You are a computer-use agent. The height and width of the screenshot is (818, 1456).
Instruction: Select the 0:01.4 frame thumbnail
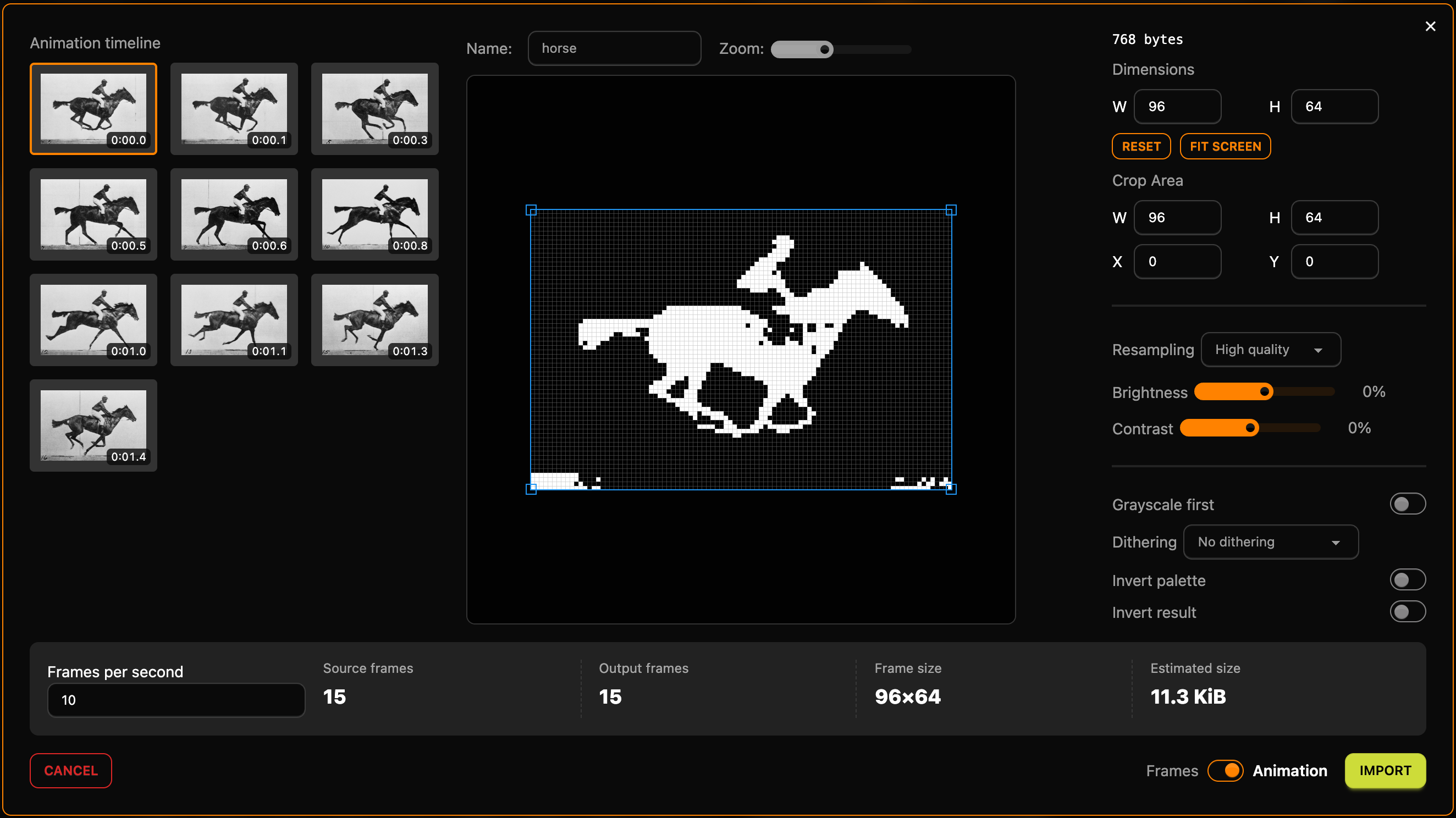93,425
